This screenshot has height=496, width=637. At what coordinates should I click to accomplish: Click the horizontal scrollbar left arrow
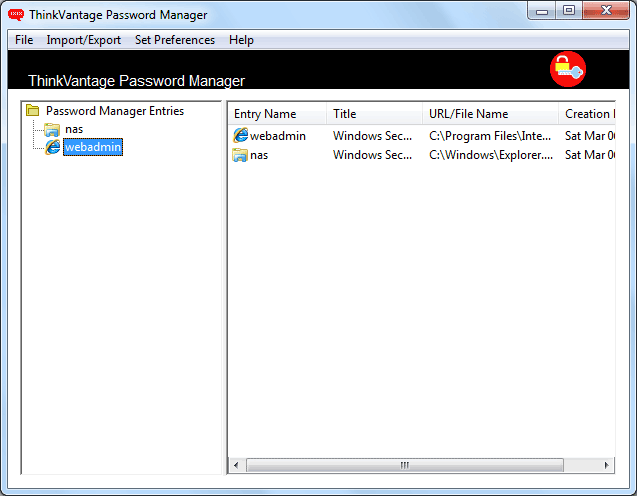pyautogui.click(x=236, y=465)
